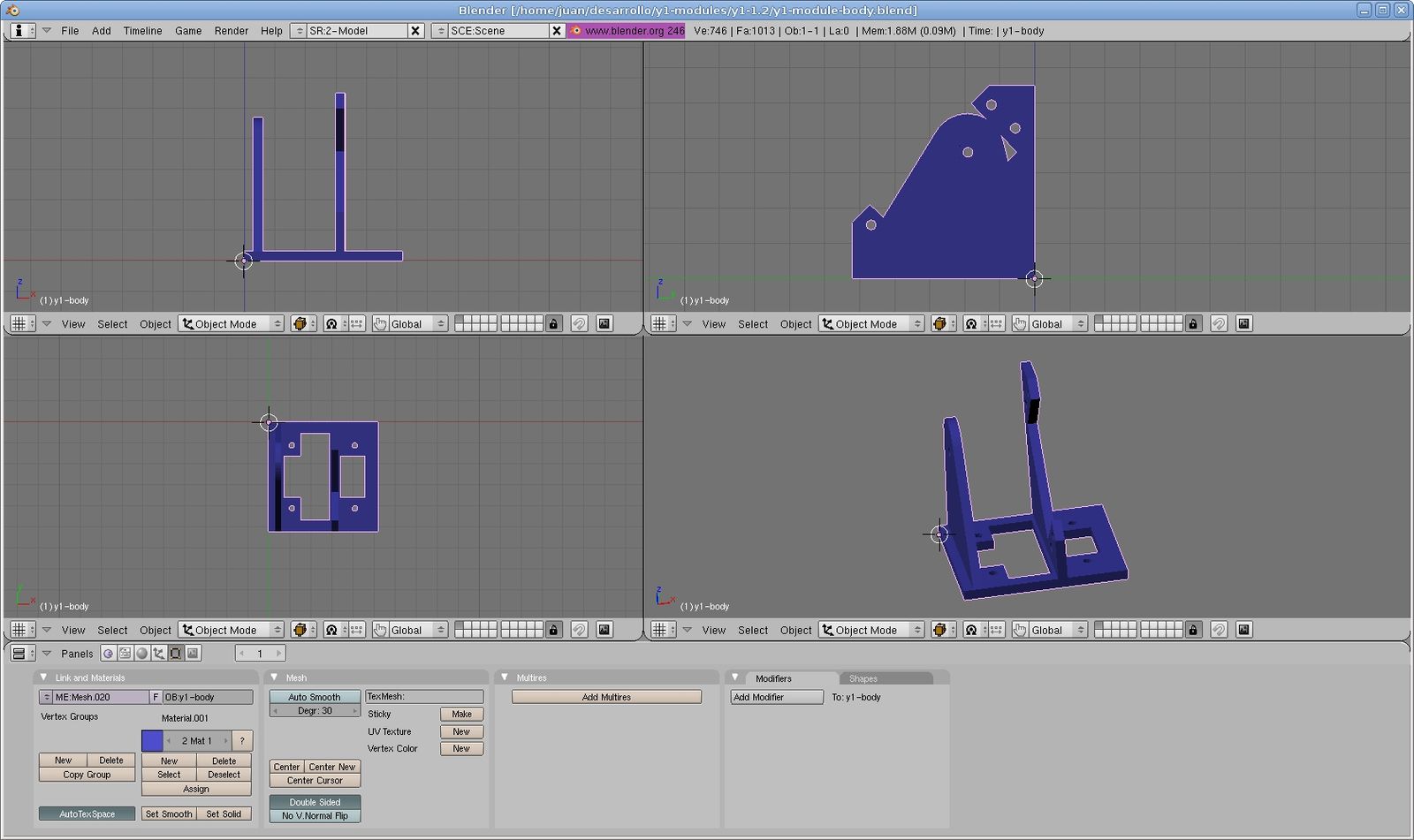
Task: Switch to the Scene context icon
Action: (193, 654)
